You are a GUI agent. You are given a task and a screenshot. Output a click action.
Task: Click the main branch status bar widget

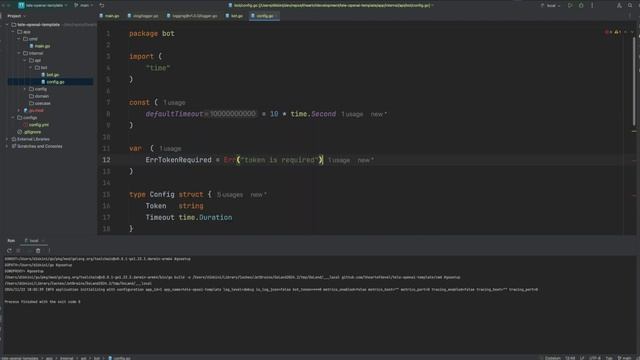[625, 358]
